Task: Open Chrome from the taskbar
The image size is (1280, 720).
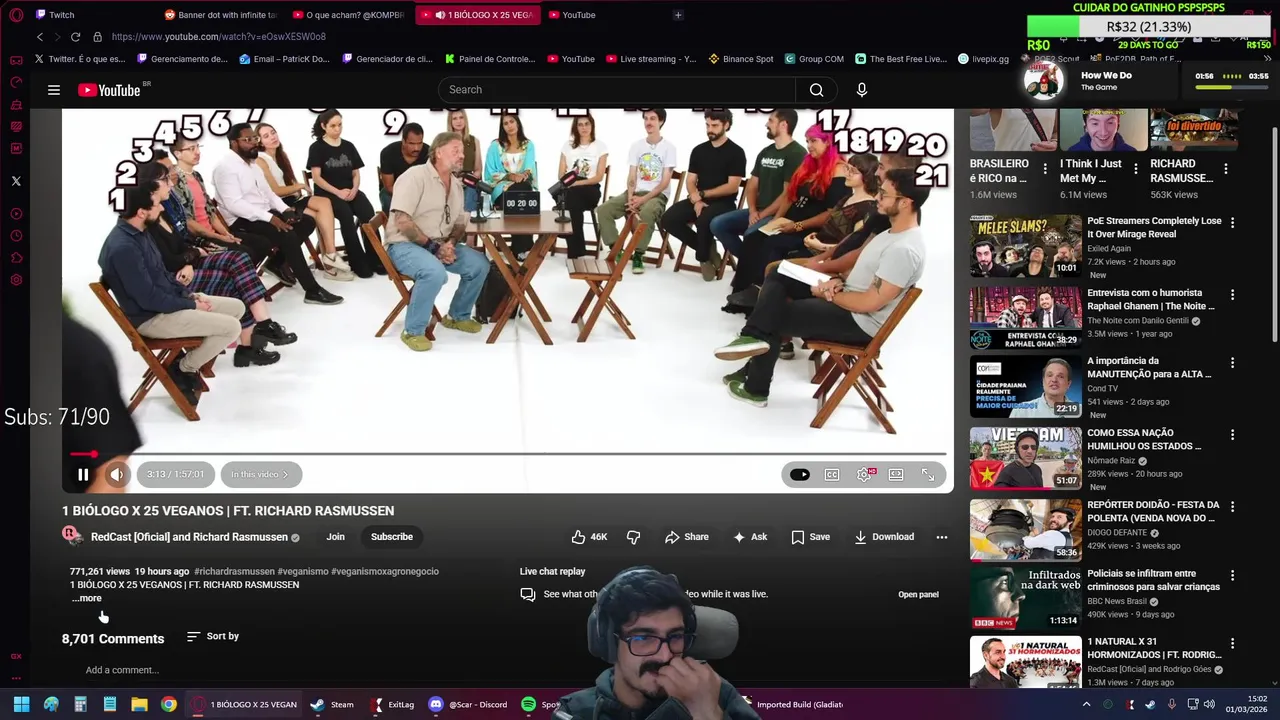Action: (169, 704)
